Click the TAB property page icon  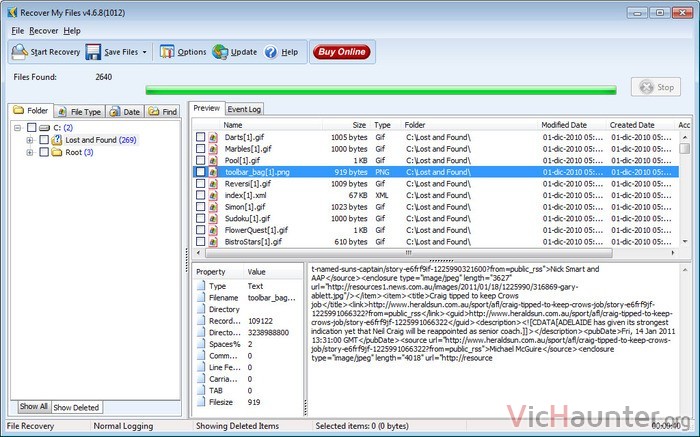201,390
